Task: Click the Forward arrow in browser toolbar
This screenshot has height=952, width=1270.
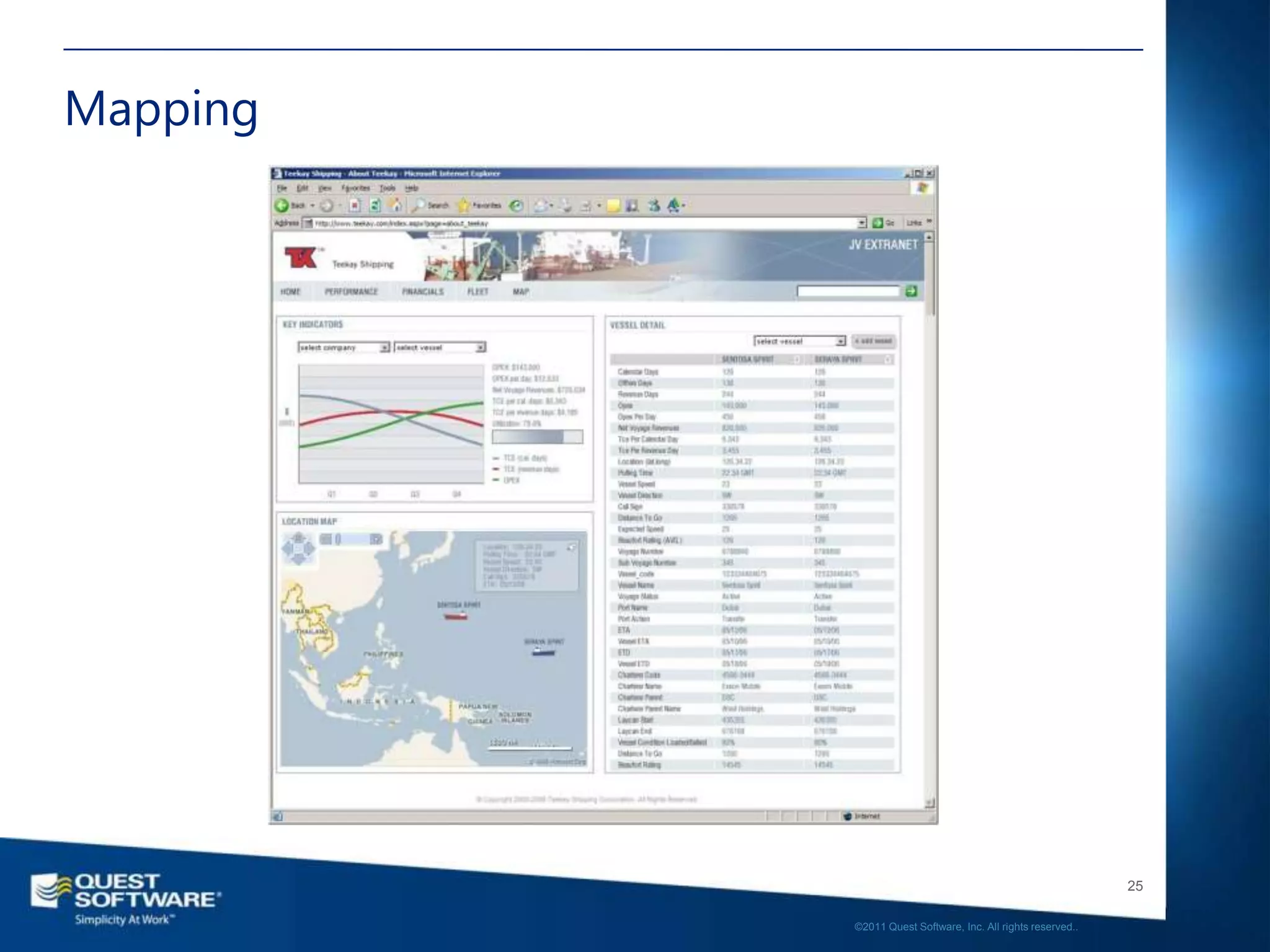Action: 327,206
